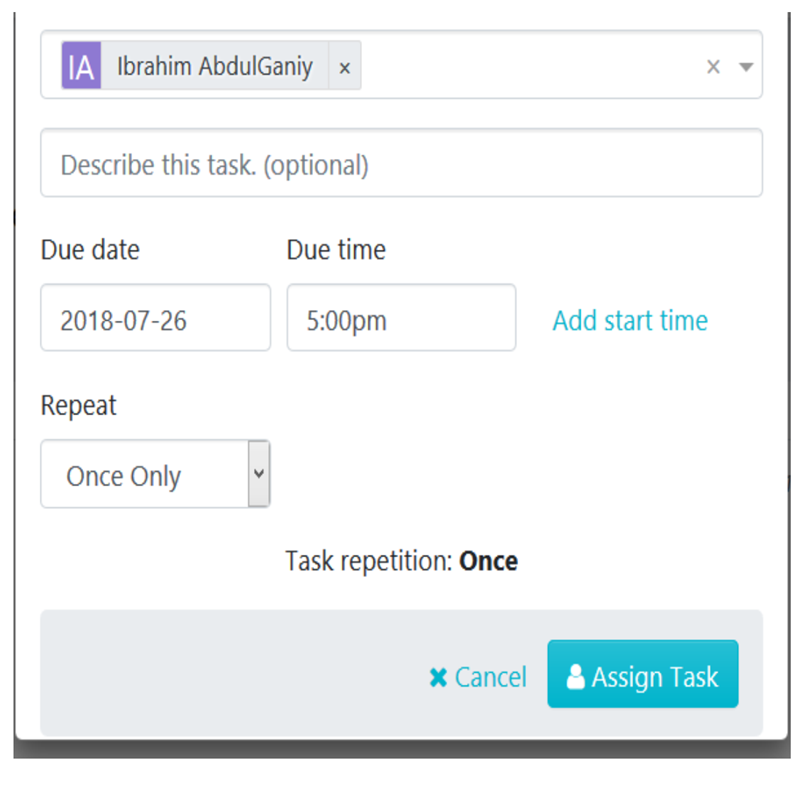Click the person icon in Assign Task

[x=576, y=677]
